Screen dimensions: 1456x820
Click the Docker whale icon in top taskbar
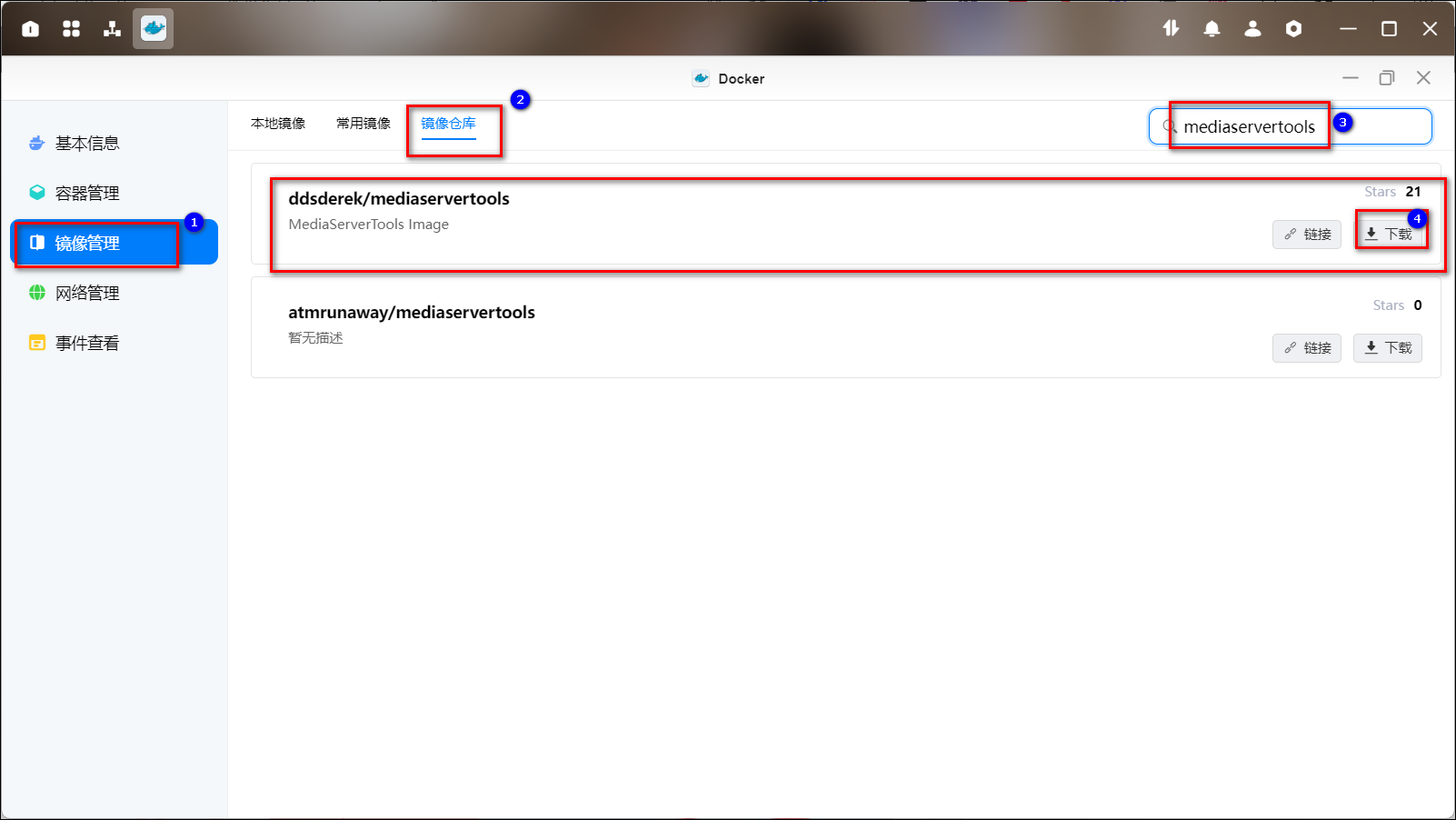pos(153,29)
